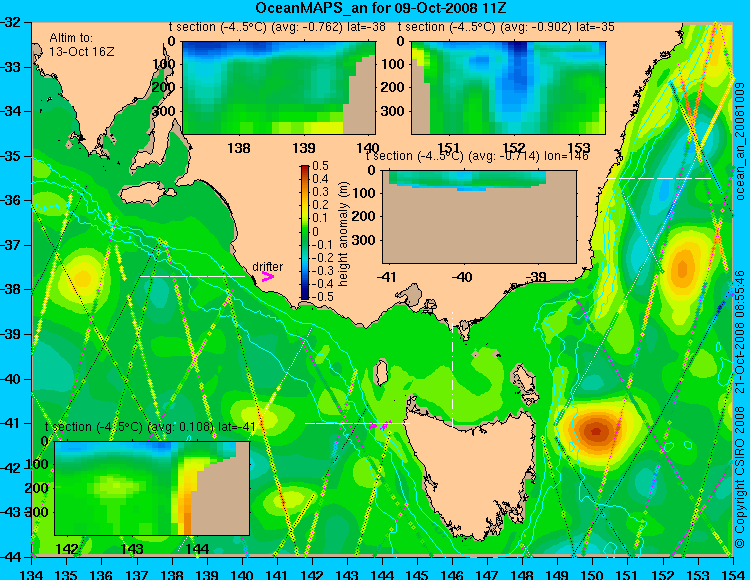
Task: Click the '146' longitude label on bottom axis
Action: 452,574
